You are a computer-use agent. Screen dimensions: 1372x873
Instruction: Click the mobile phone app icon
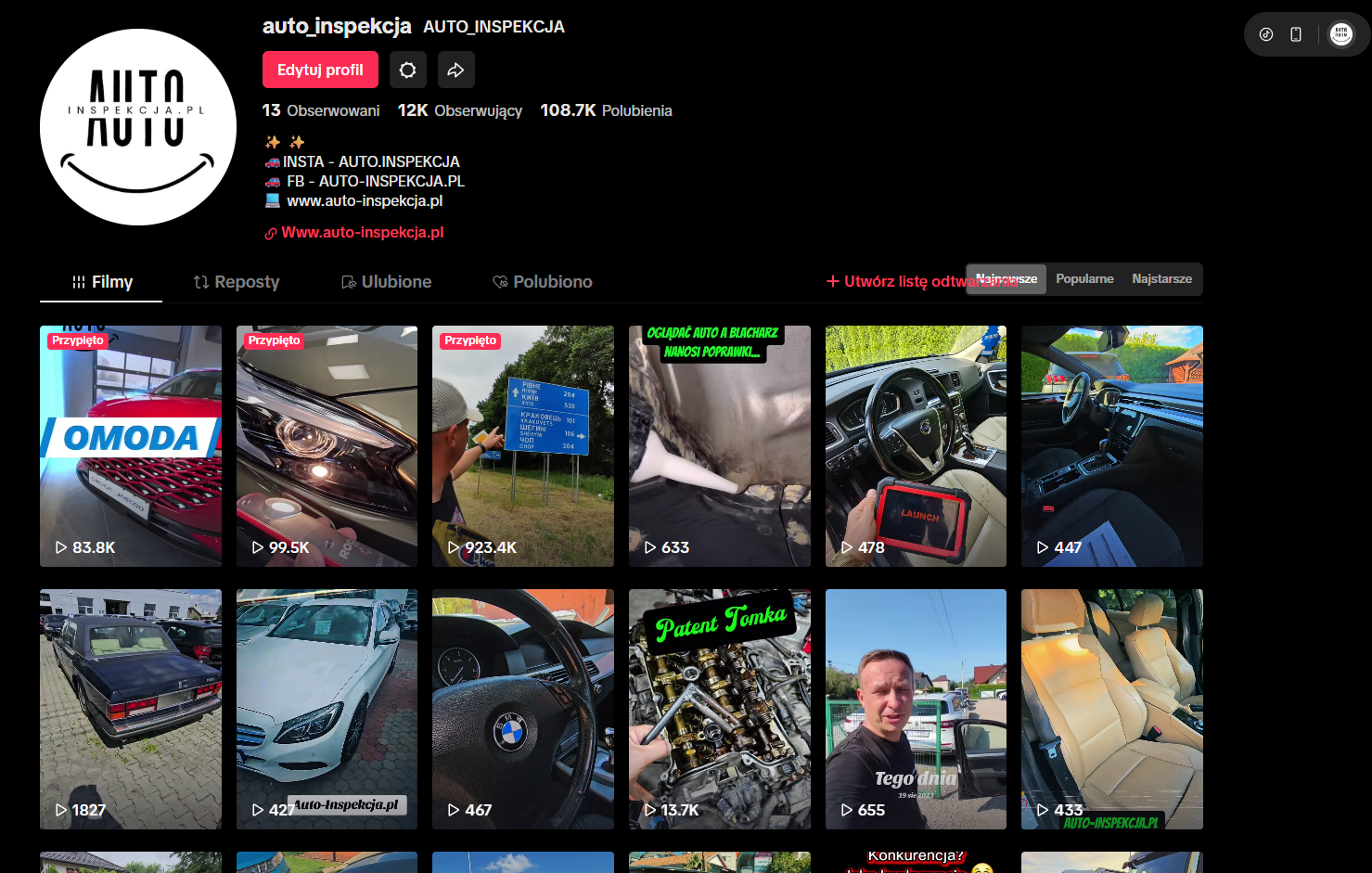click(1296, 34)
